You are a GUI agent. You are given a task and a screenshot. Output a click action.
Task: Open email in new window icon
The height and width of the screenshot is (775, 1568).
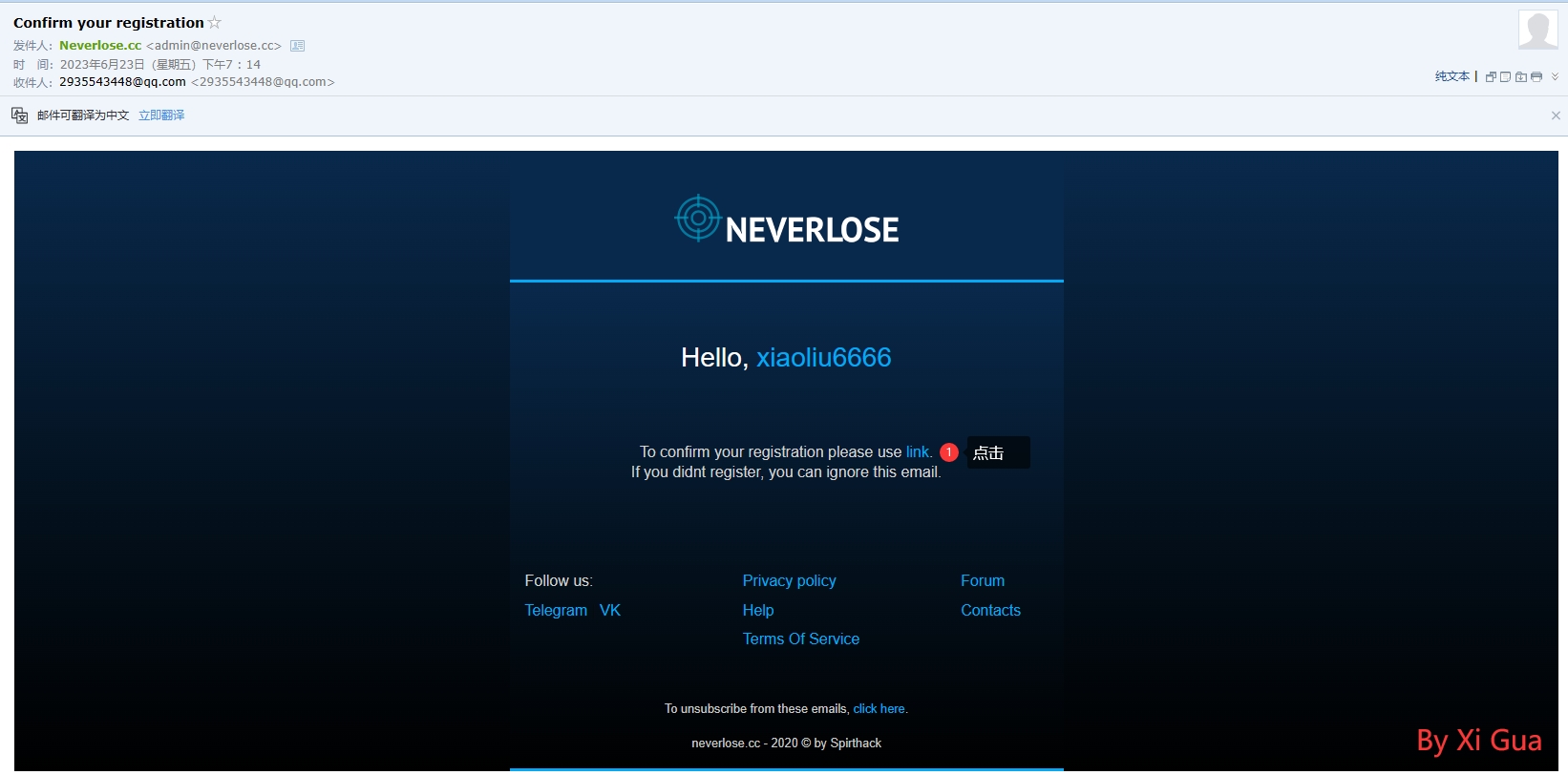[x=1491, y=77]
